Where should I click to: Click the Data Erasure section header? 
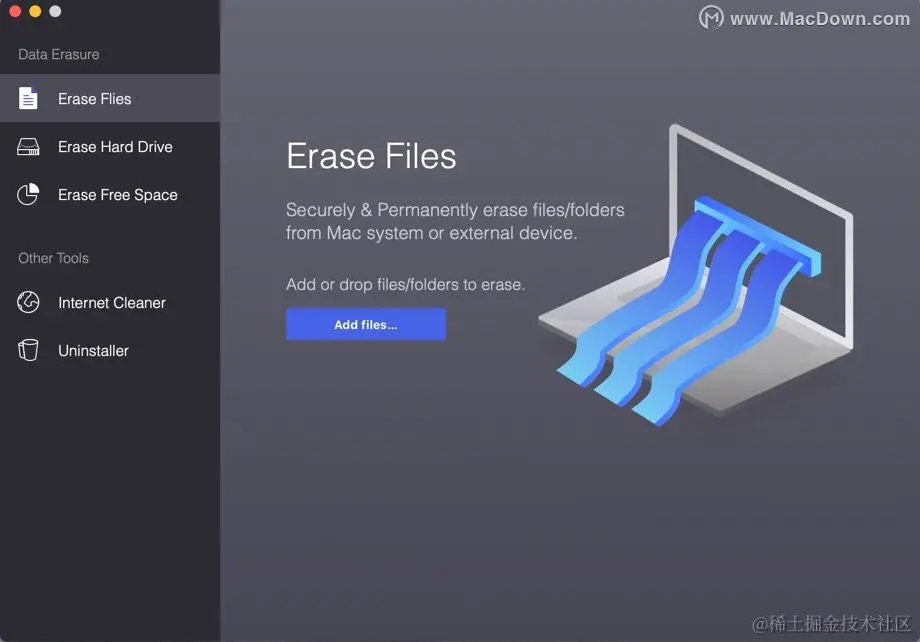point(59,55)
